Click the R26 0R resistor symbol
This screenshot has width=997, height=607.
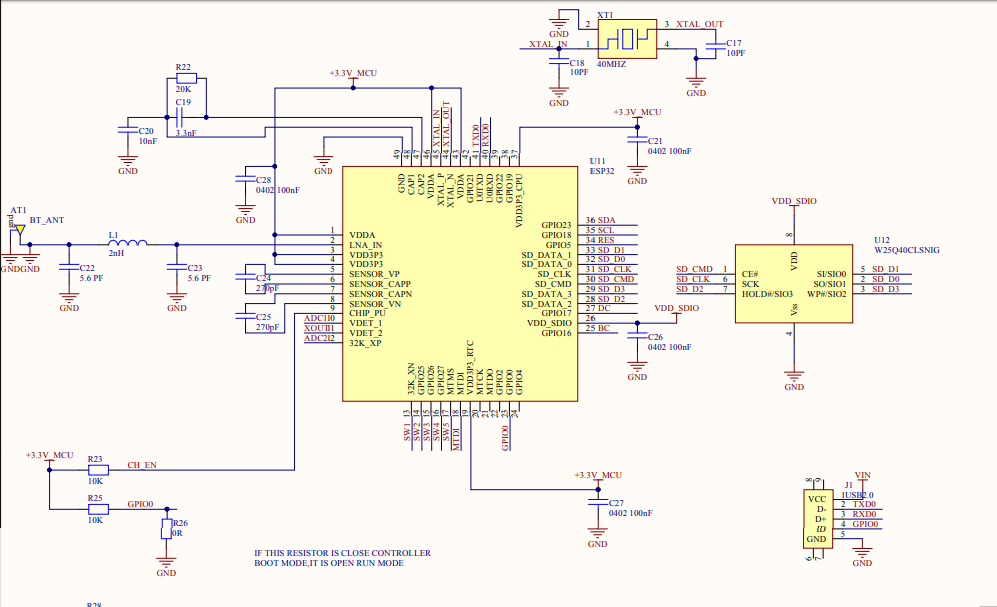point(167,529)
